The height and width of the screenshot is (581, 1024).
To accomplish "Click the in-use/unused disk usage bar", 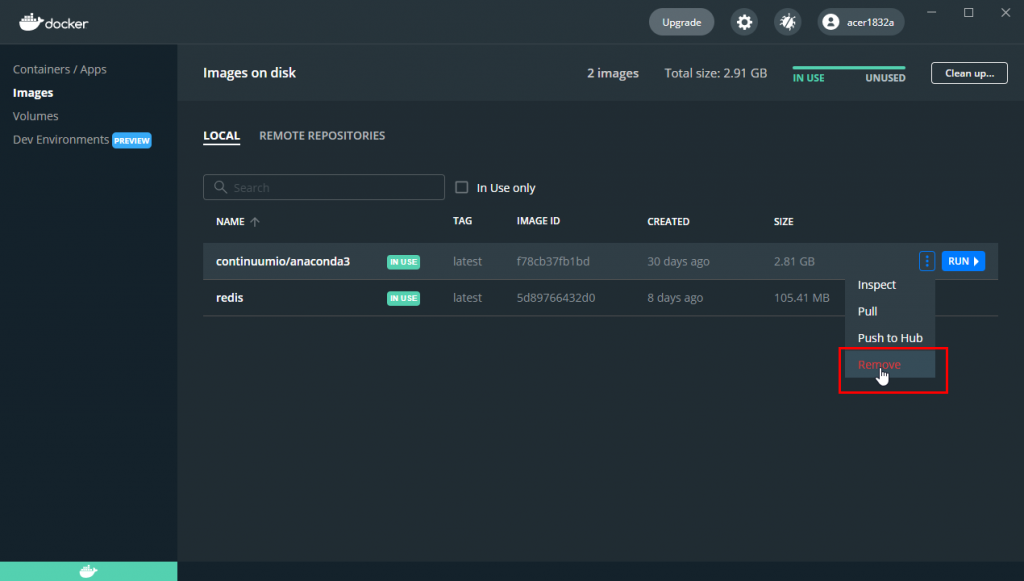I will pos(849,67).
